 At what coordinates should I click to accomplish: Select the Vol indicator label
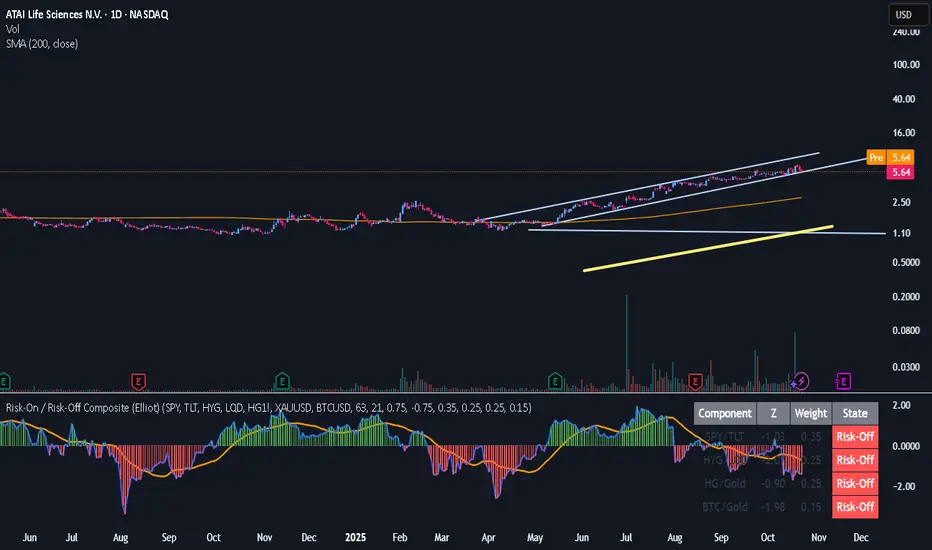[12, 29]
